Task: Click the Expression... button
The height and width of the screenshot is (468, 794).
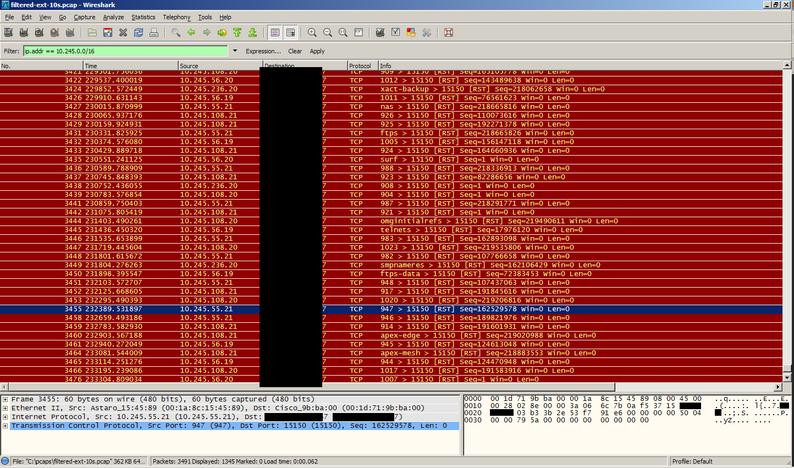Action: [x=263, y=51]
